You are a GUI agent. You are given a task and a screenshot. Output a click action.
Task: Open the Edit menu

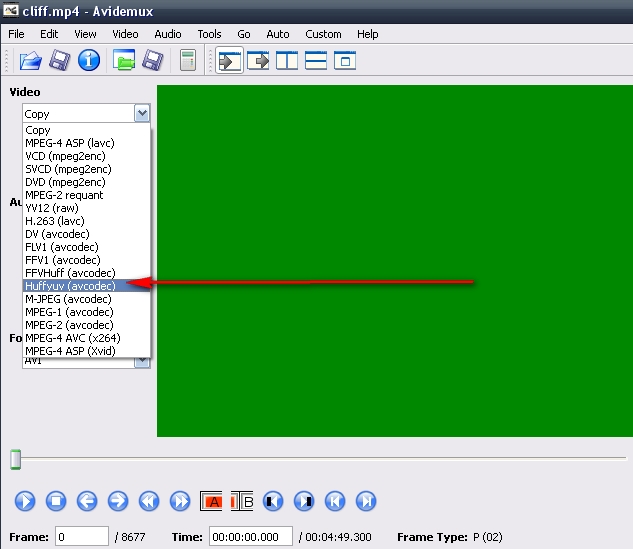tap(49, 34)
